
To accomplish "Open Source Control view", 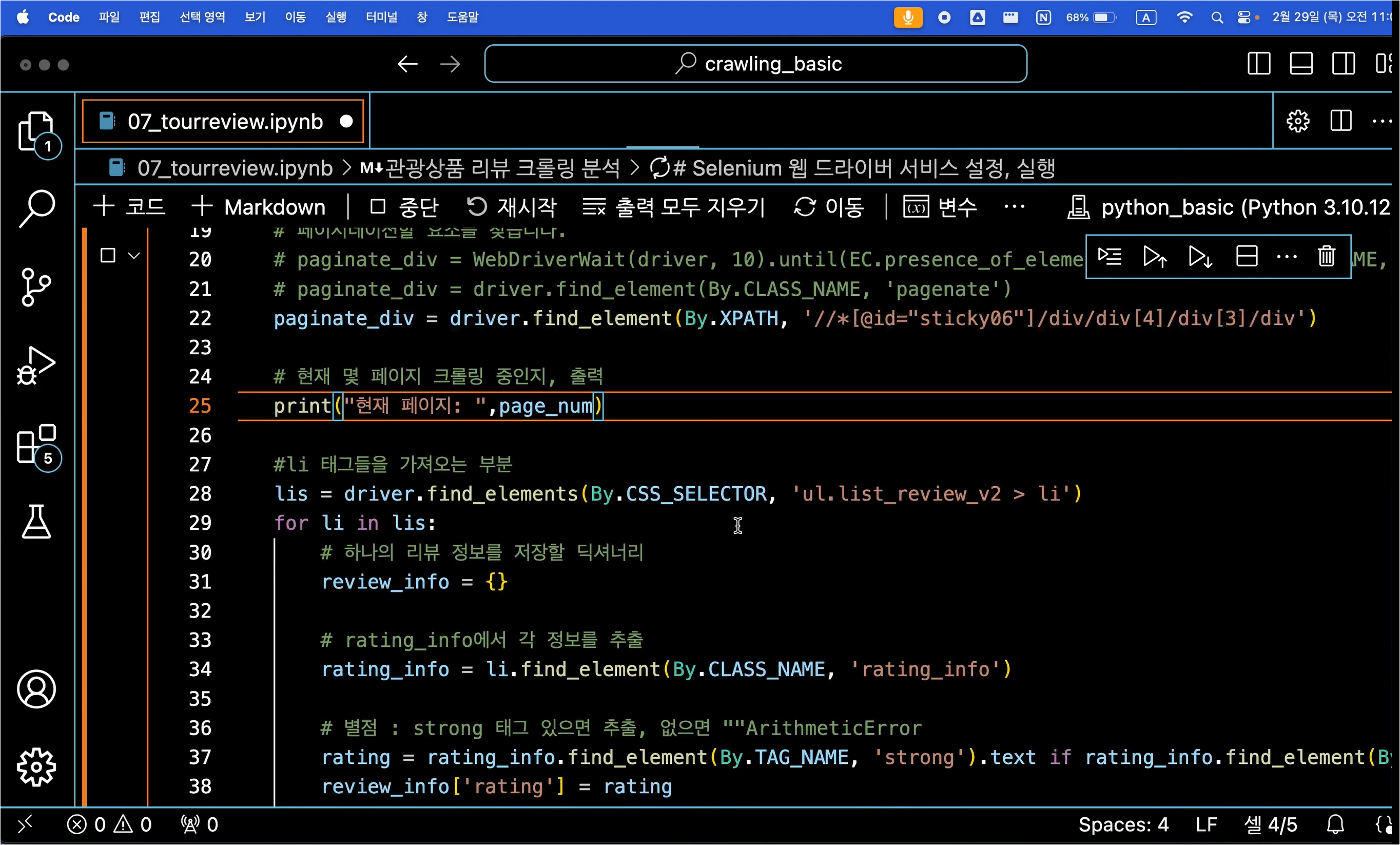I will 36,287.
